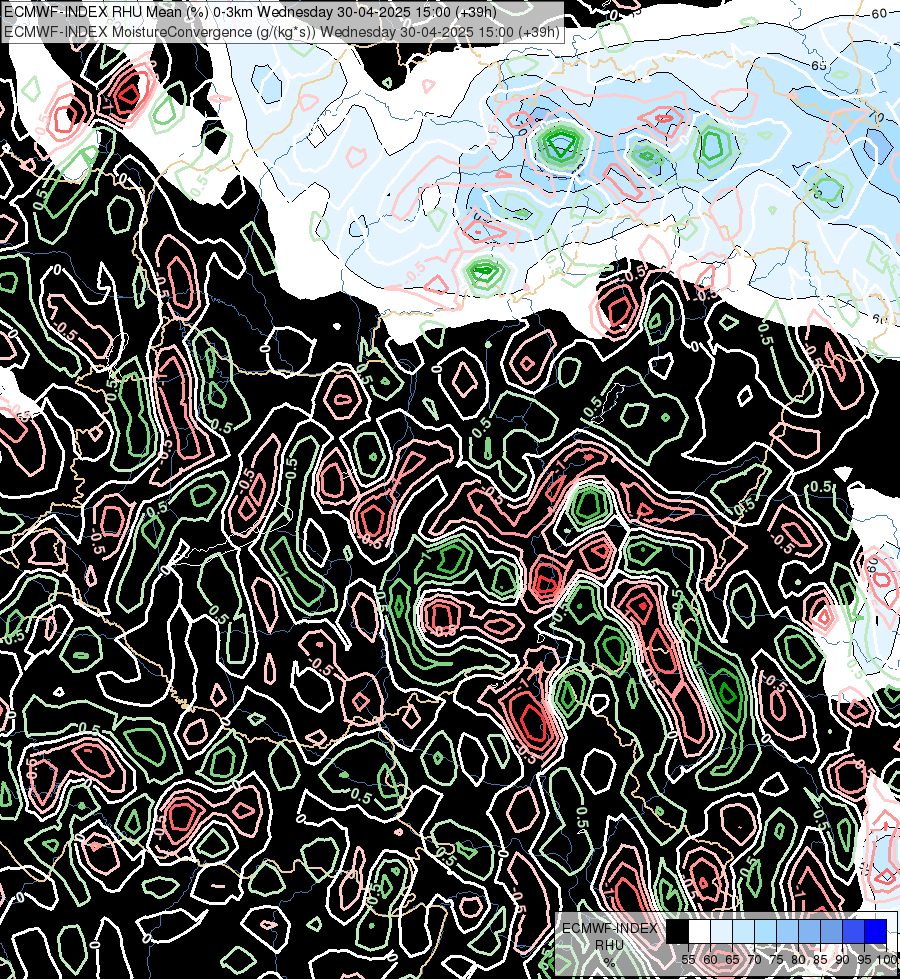Click the legend scale label 95

(x=864, y=960)
